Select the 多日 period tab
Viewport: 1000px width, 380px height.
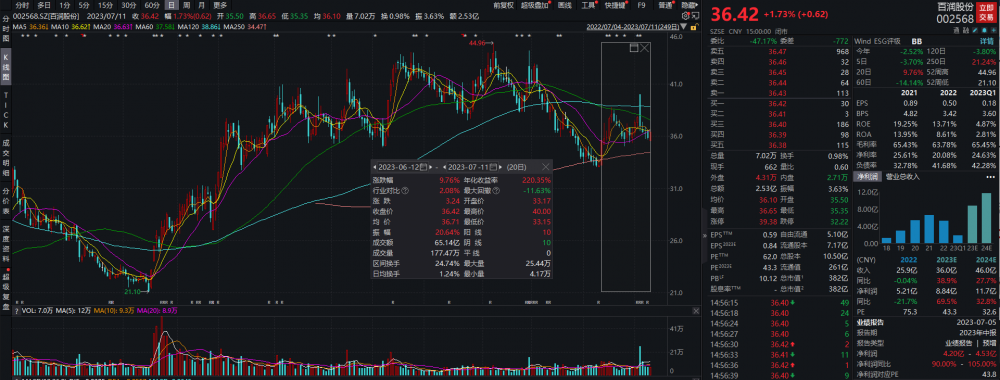44,5
